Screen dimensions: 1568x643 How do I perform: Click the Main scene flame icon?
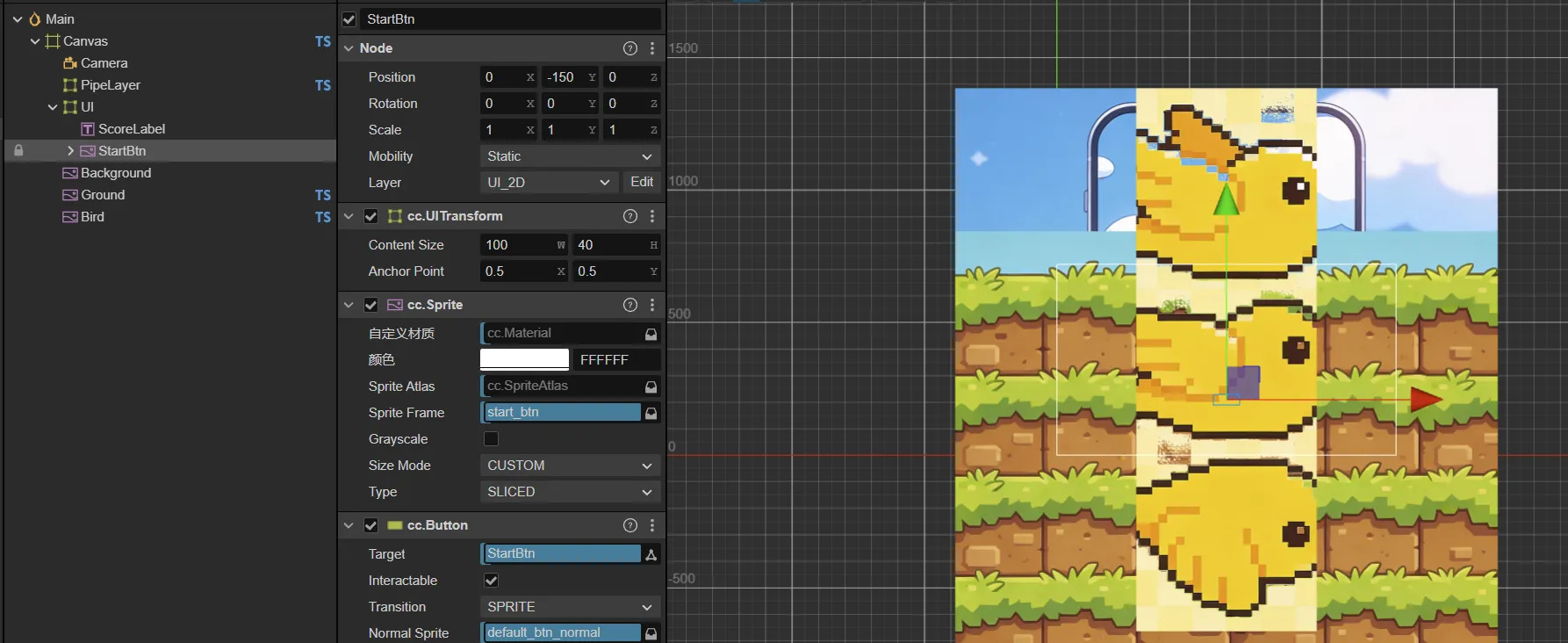[35, 19]
